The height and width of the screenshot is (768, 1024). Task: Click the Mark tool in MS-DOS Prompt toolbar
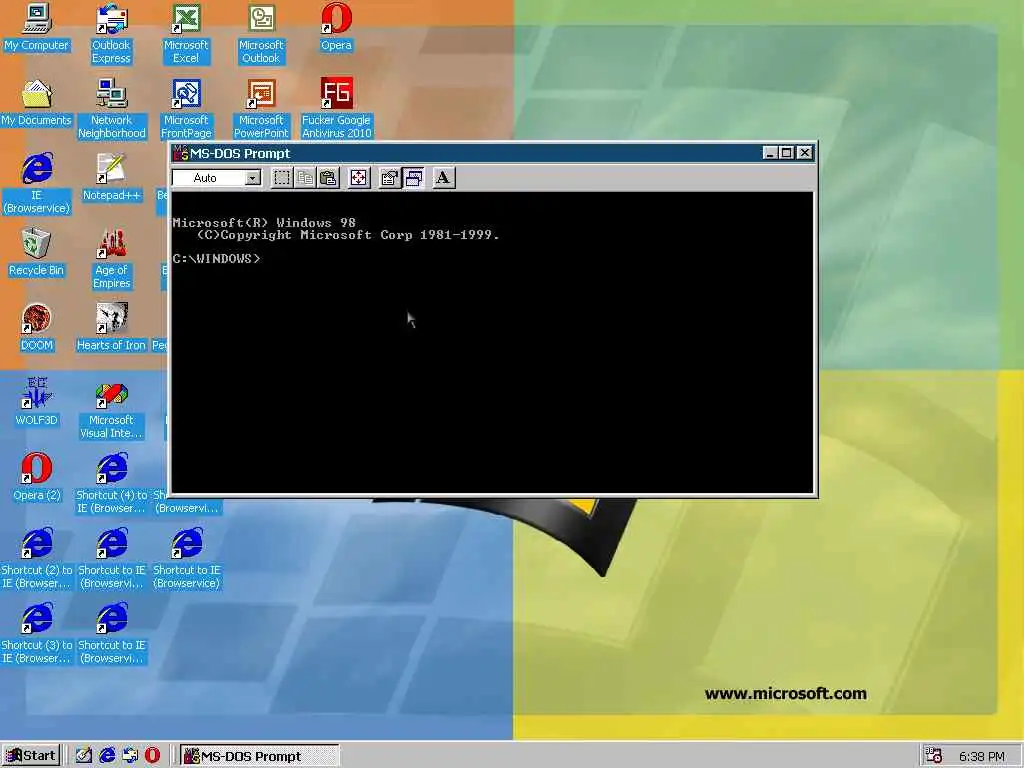[x=281, y=178]
